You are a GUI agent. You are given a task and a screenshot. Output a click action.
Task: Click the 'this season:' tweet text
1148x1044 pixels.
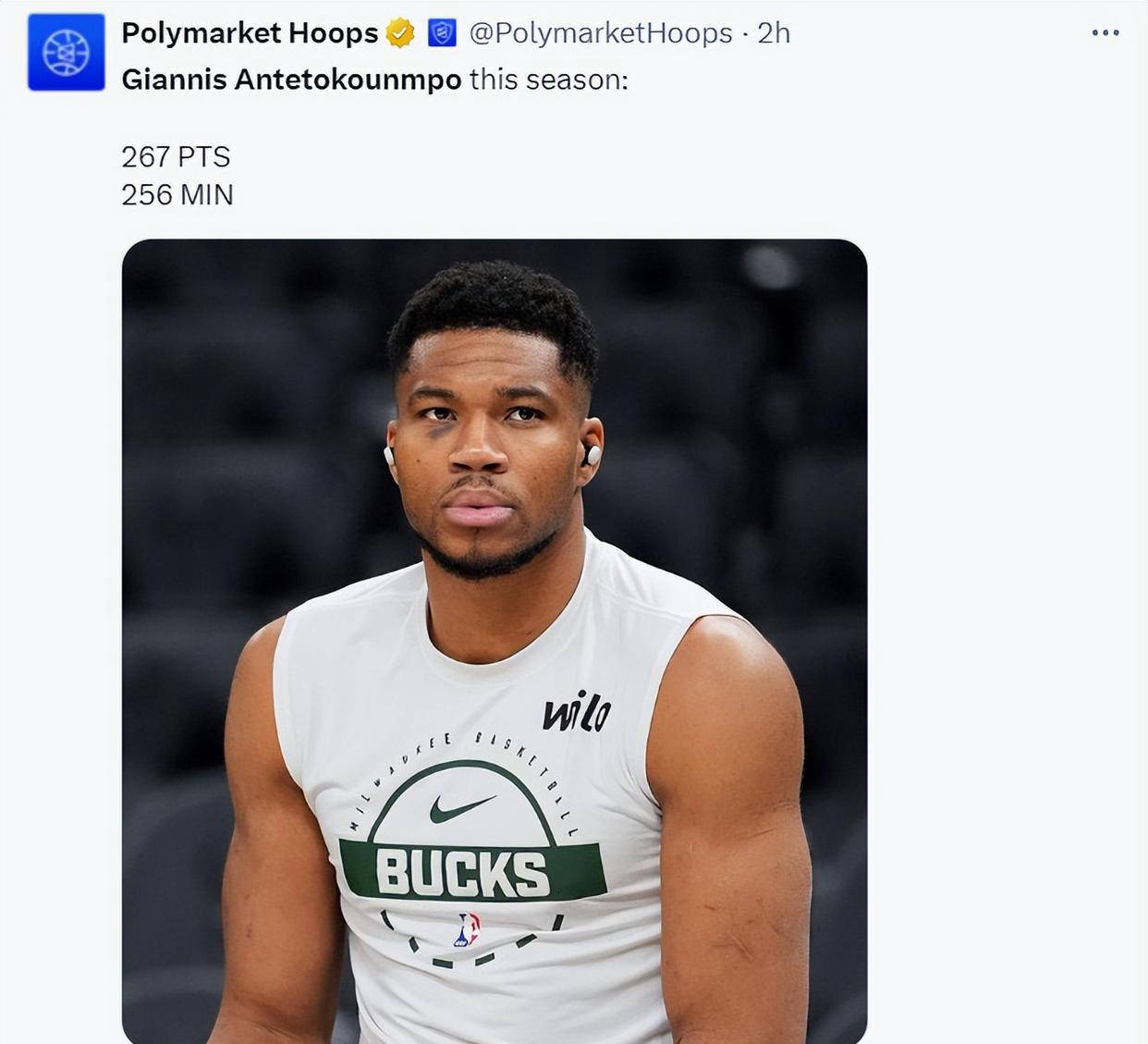(548, 80)
